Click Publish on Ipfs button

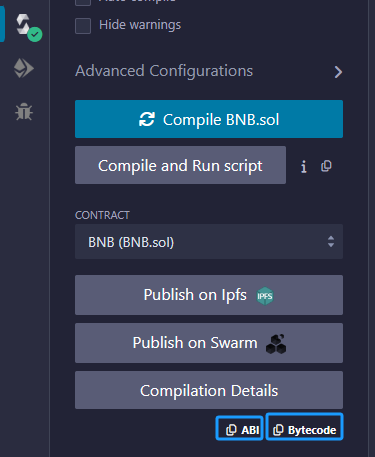pyautogui.click(x=209, y=295)
